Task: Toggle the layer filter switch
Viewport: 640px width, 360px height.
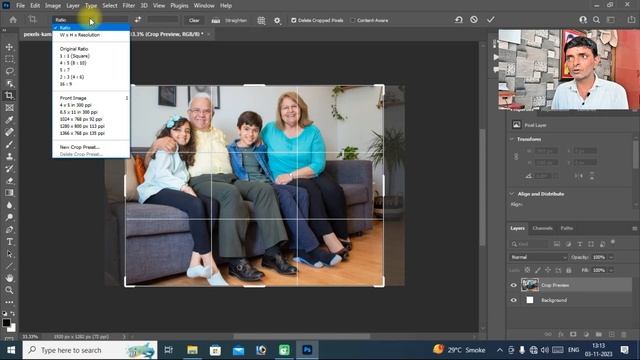Action: [x=613, y=242]
